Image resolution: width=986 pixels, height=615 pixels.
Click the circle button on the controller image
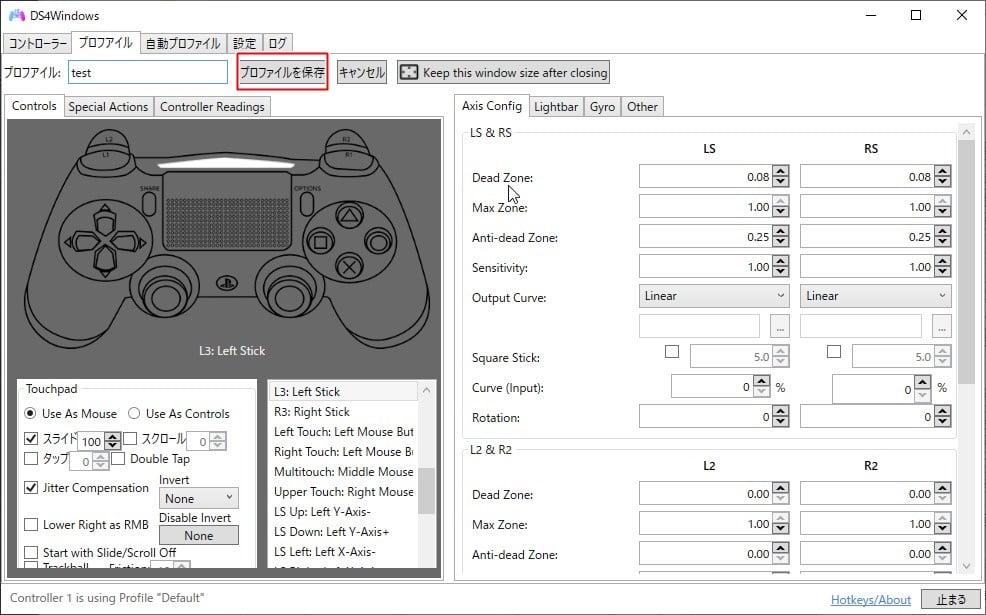click(378, 241)
